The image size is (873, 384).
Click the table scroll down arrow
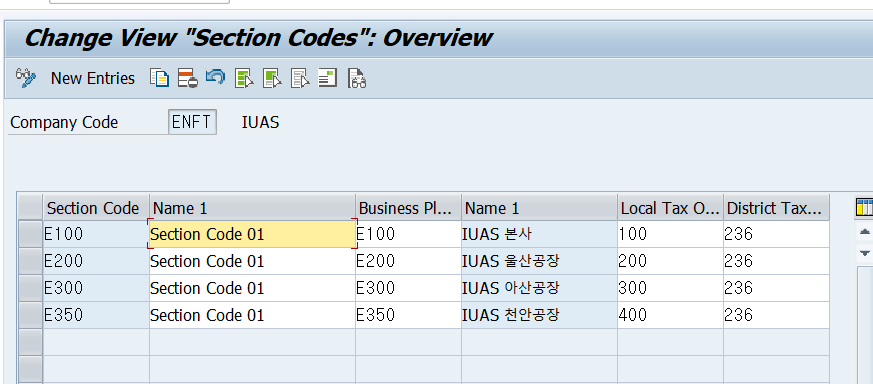point(865,253)
